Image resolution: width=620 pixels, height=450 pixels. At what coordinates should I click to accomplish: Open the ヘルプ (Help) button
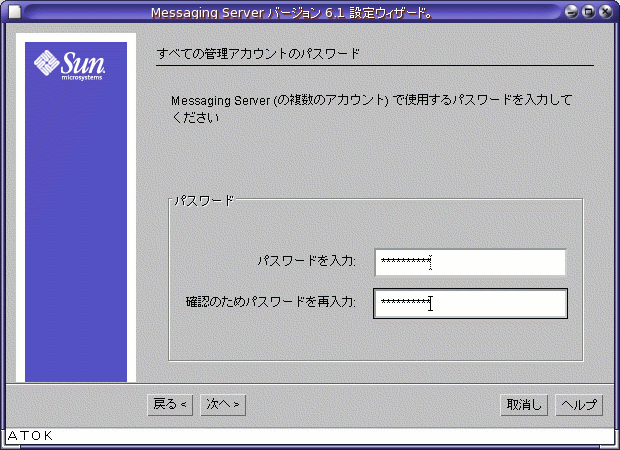point(579,405)
